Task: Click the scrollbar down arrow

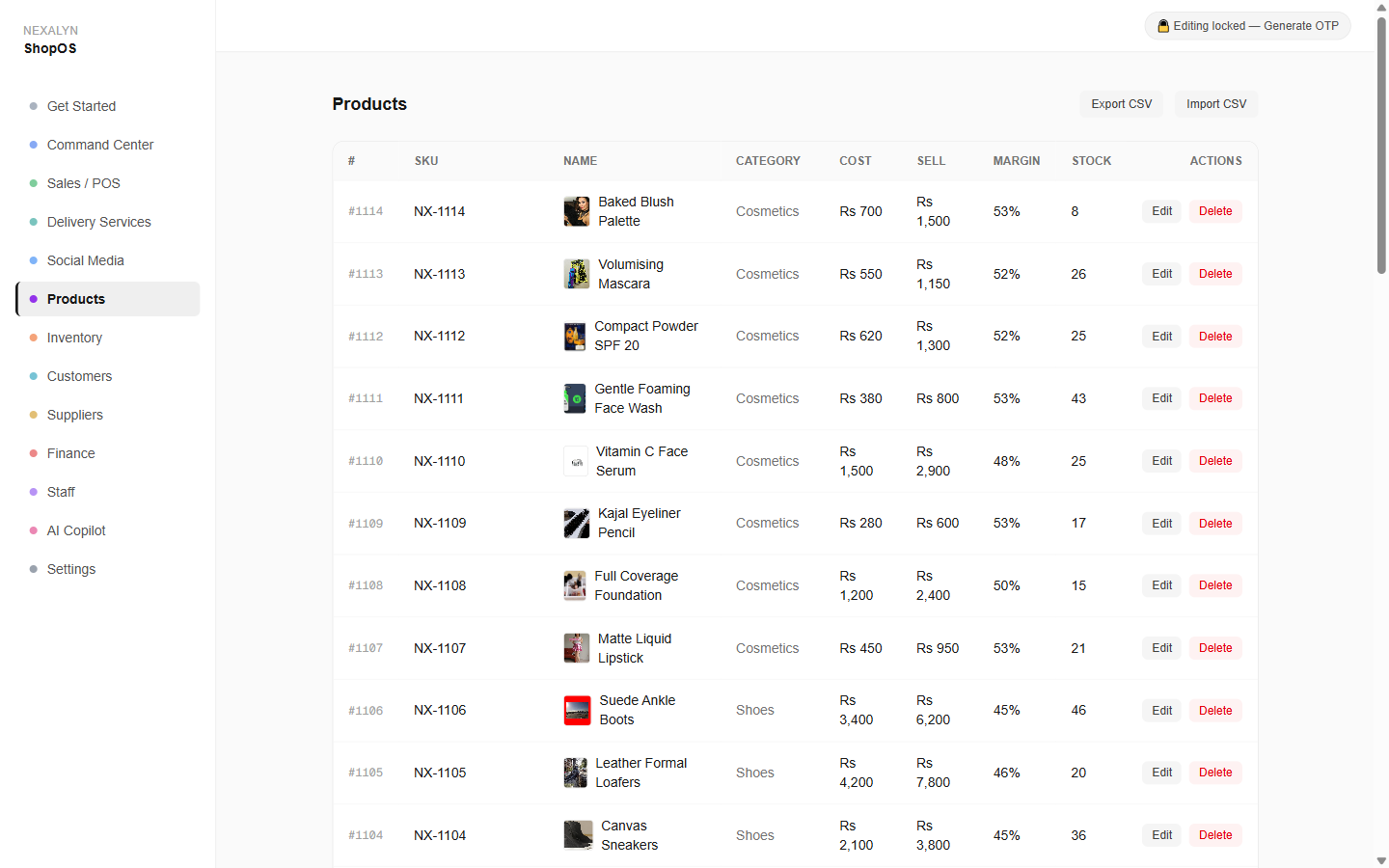Action: pos(1381,860)
